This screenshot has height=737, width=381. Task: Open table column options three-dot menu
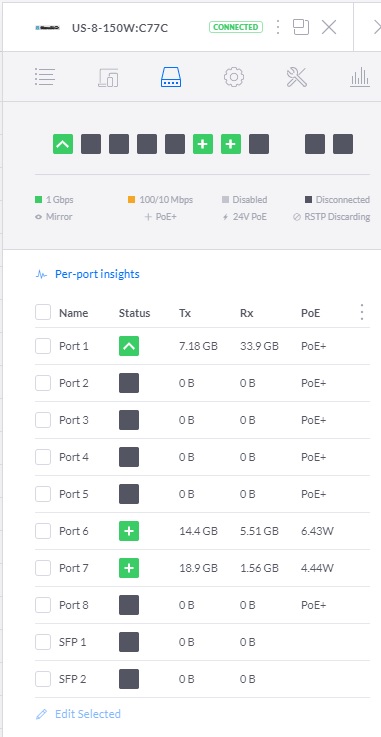tap(362, 312)
